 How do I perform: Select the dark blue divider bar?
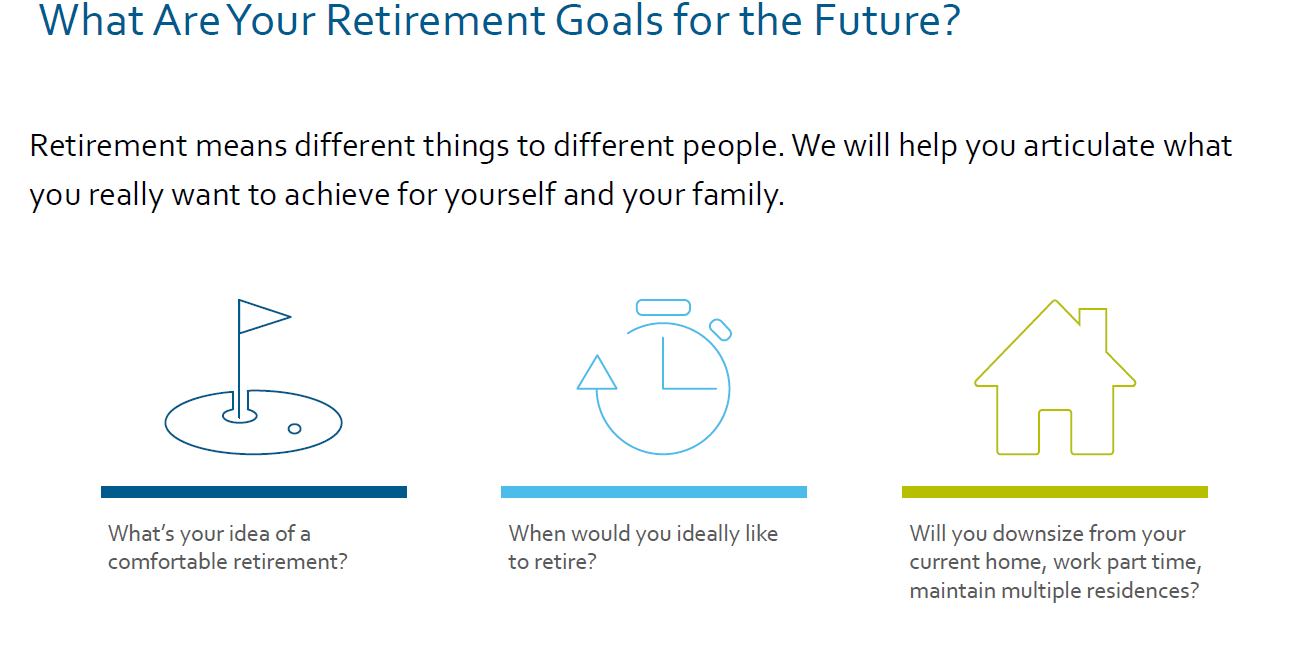tap(254, 492)
